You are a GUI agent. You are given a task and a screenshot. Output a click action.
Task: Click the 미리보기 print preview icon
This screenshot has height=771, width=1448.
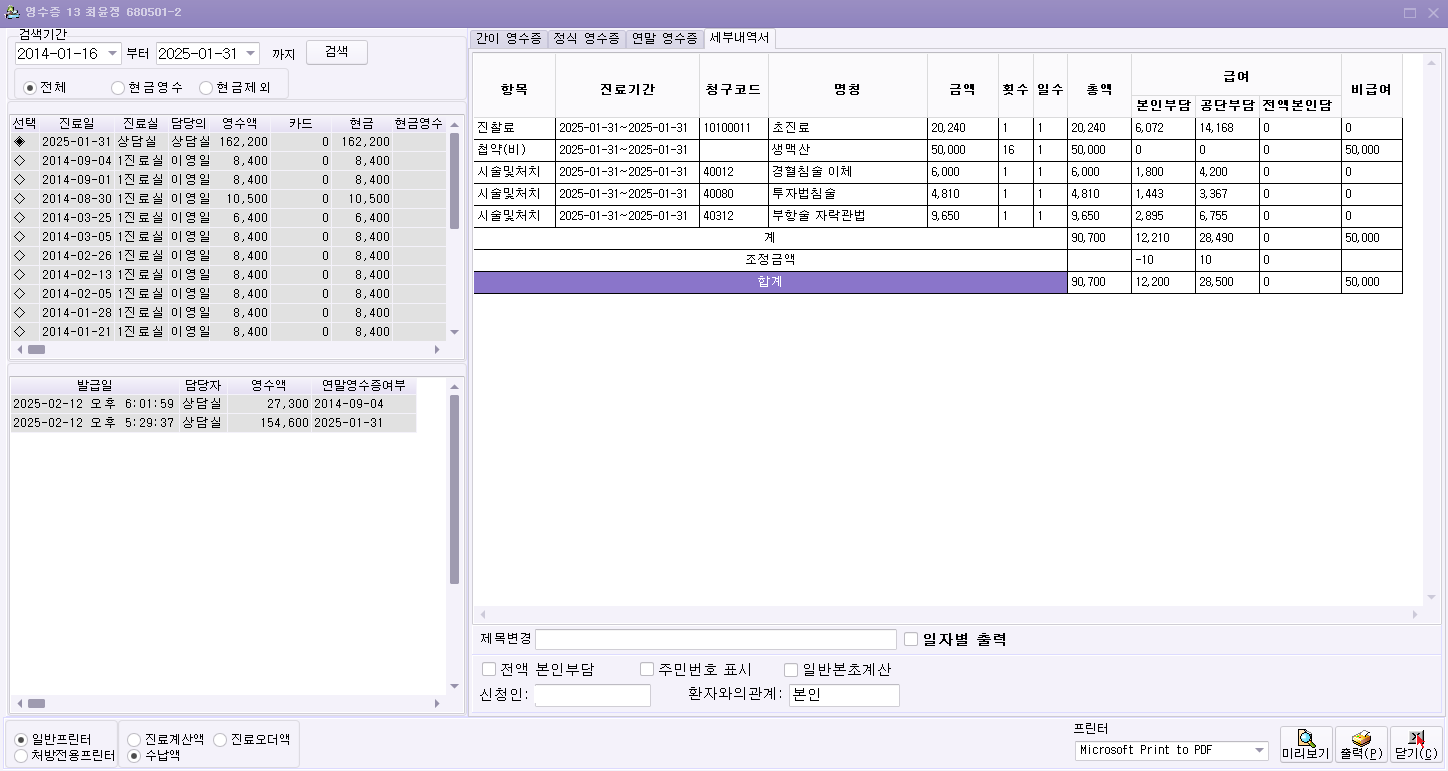tap(1306, 744)
